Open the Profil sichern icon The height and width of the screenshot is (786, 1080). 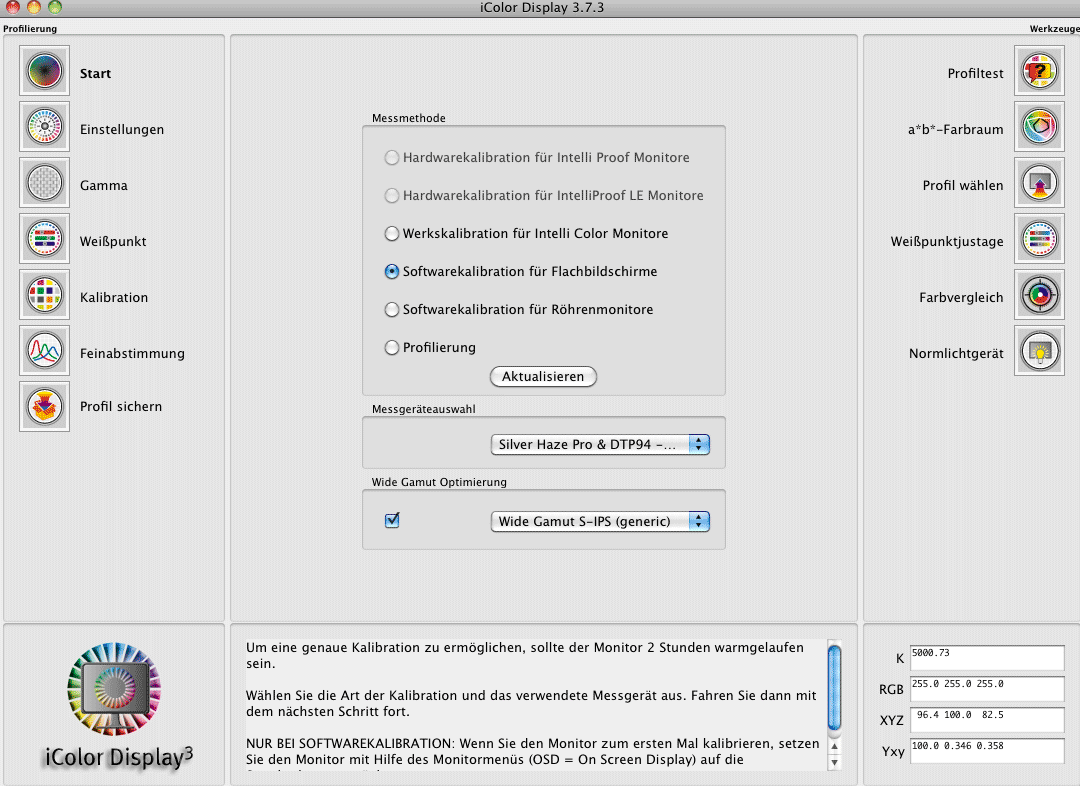[44, 406]
